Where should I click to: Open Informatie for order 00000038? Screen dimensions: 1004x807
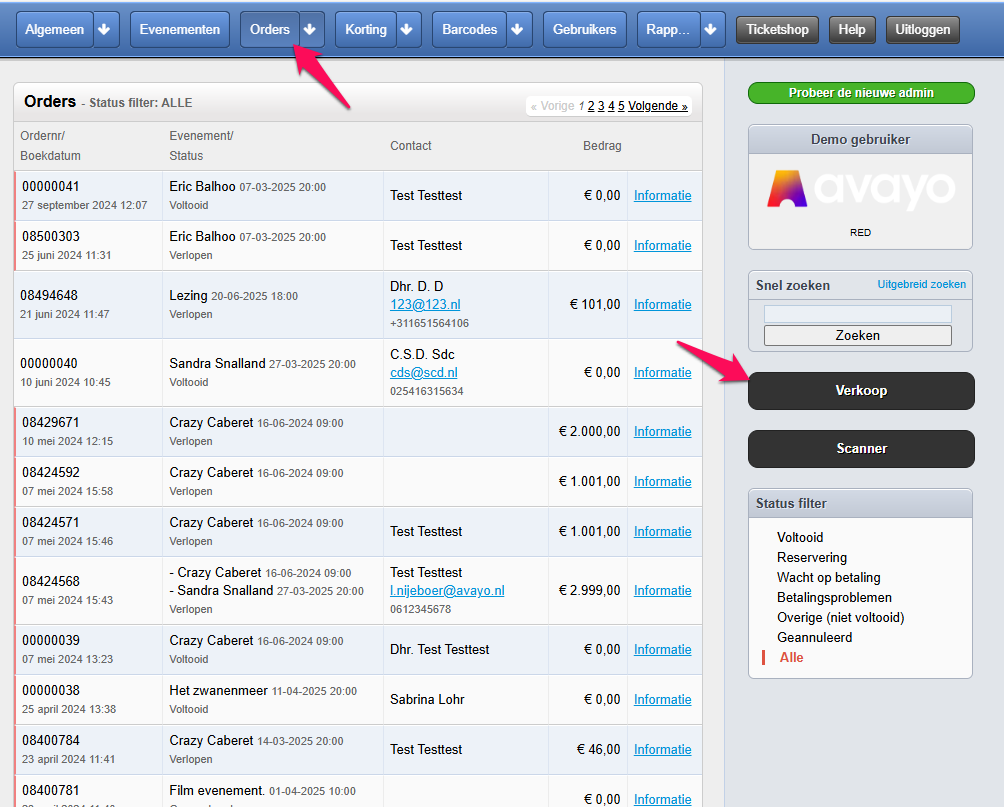point(663,699)
